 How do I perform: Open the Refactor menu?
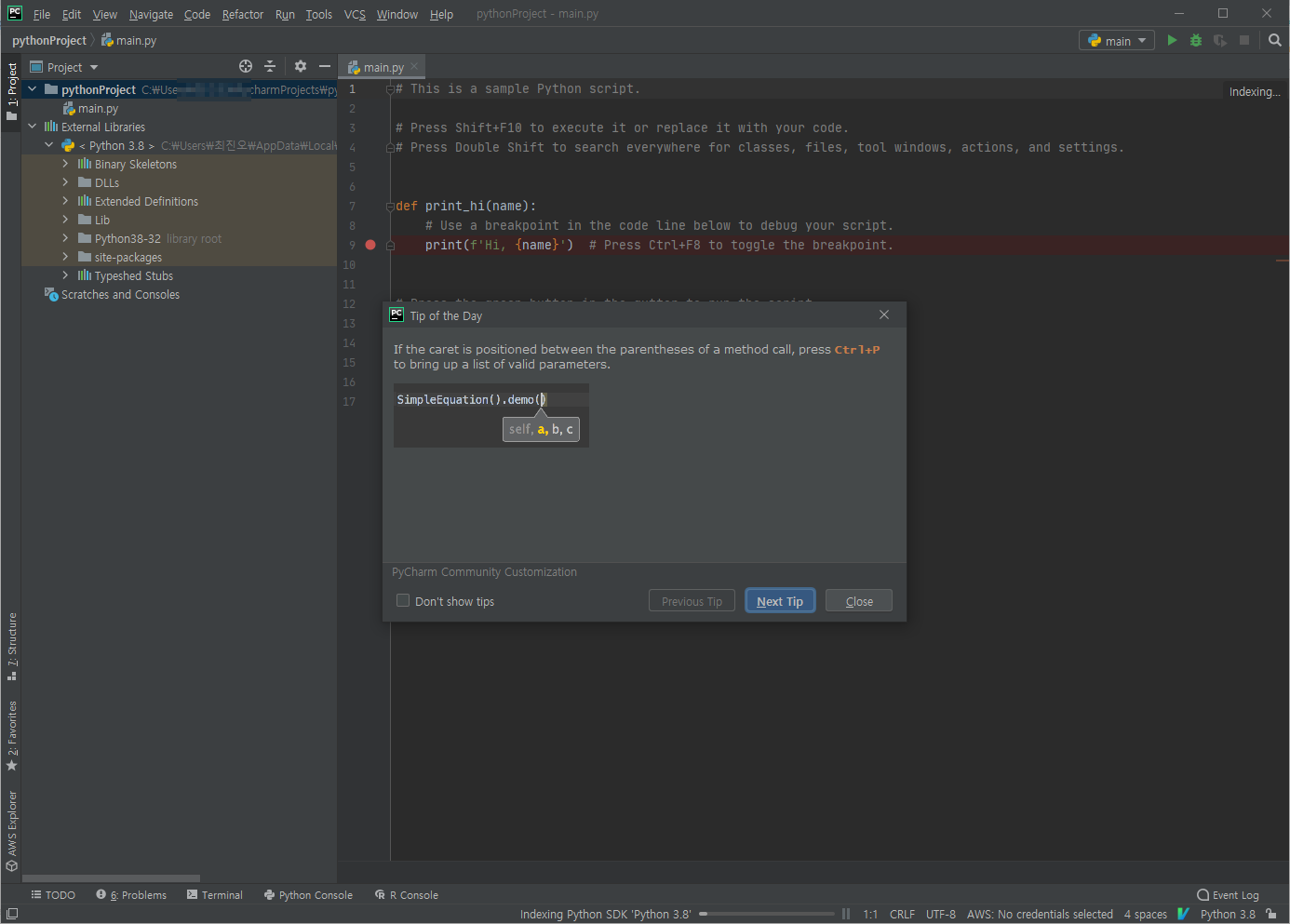click(x=243, y=14)
